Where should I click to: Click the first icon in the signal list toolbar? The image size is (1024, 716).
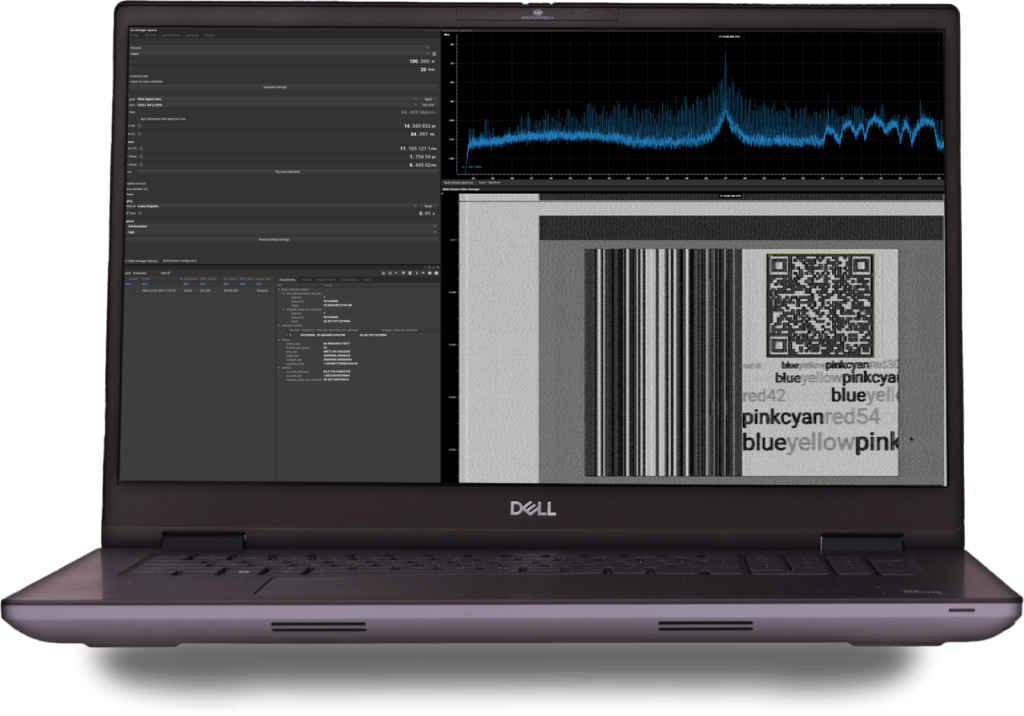tap(383, 273)
